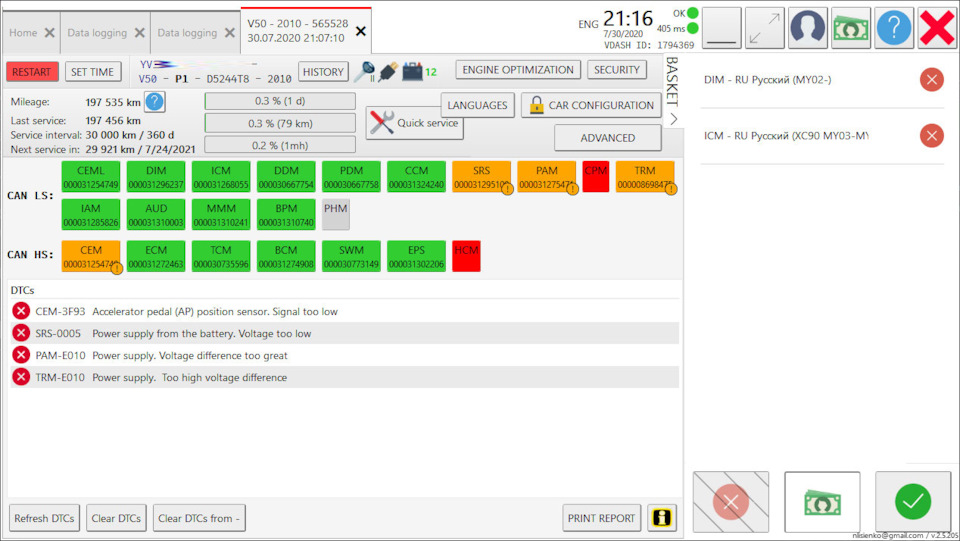Open the CEML module tile

click(x=91, y=177)
